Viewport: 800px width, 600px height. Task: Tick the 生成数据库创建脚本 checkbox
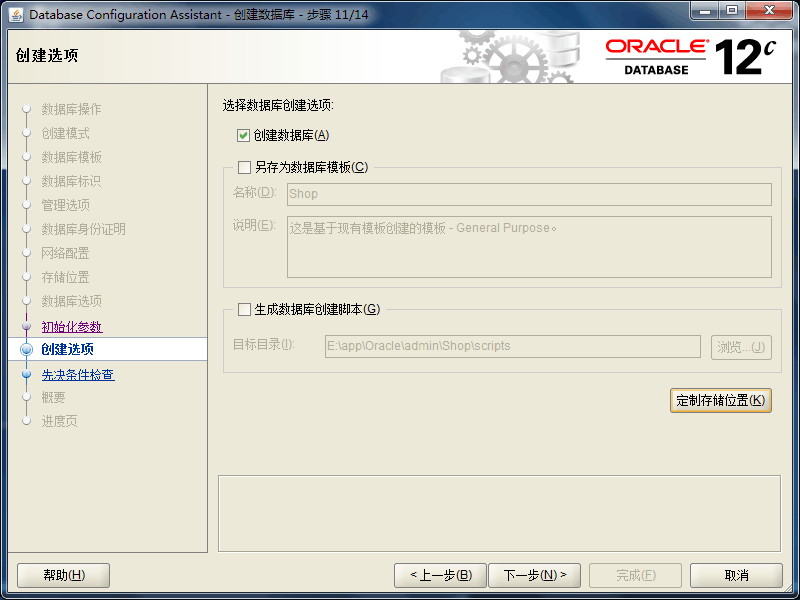coord(244,310)
